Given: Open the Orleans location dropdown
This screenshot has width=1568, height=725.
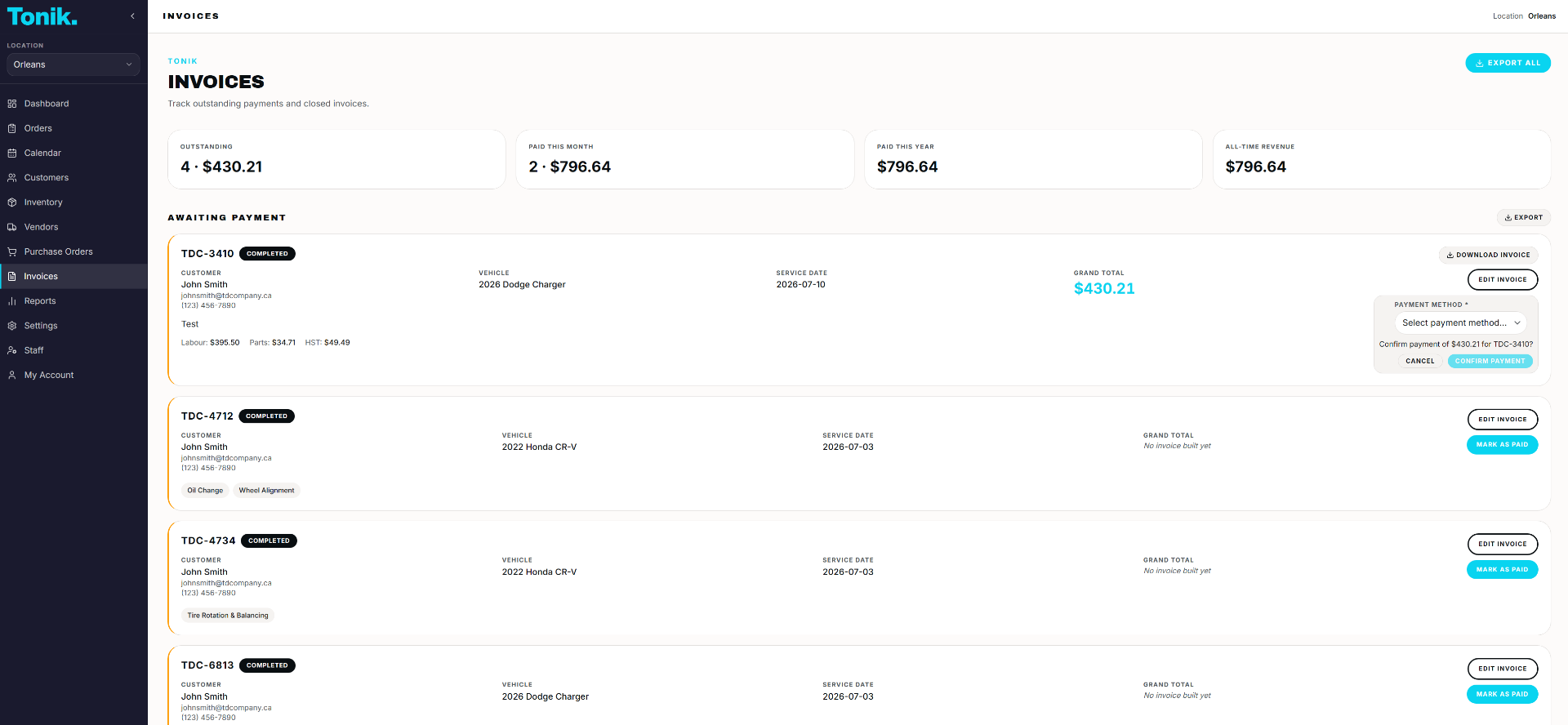Looking at the screenshot, I should click(x=73, y=64).
